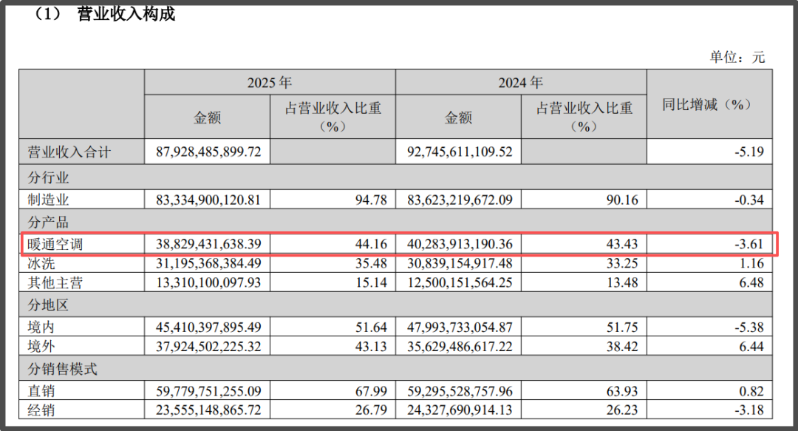Select the 营业收入合计 row label
Viewport: 798px width, 431px height.
click(69, 153)
